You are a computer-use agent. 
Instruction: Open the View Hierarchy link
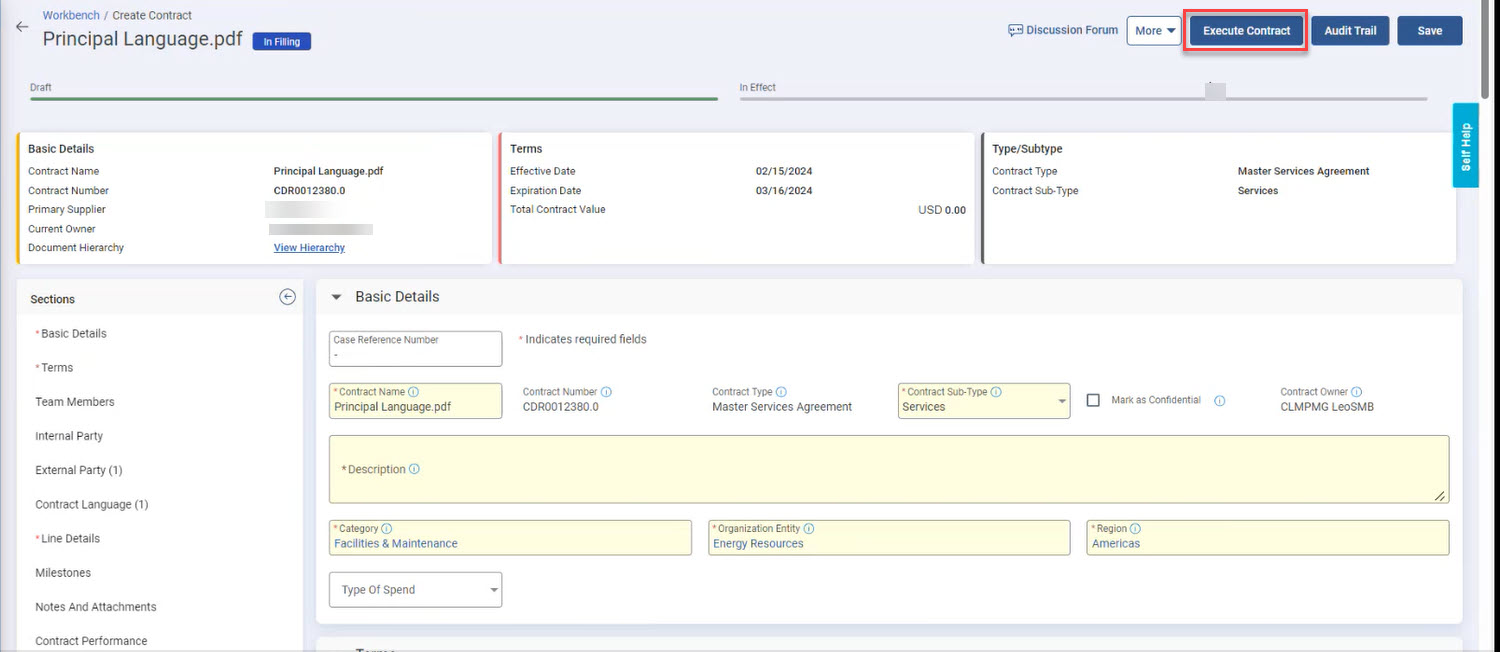pos(309,248)
